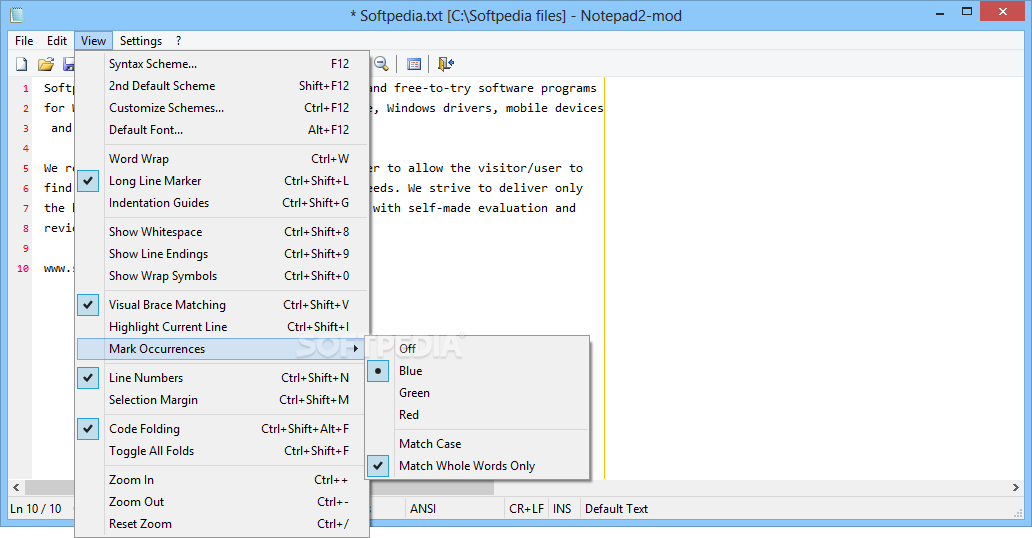
Task: Click Zoom In menu entry
Action: (222, 480)
